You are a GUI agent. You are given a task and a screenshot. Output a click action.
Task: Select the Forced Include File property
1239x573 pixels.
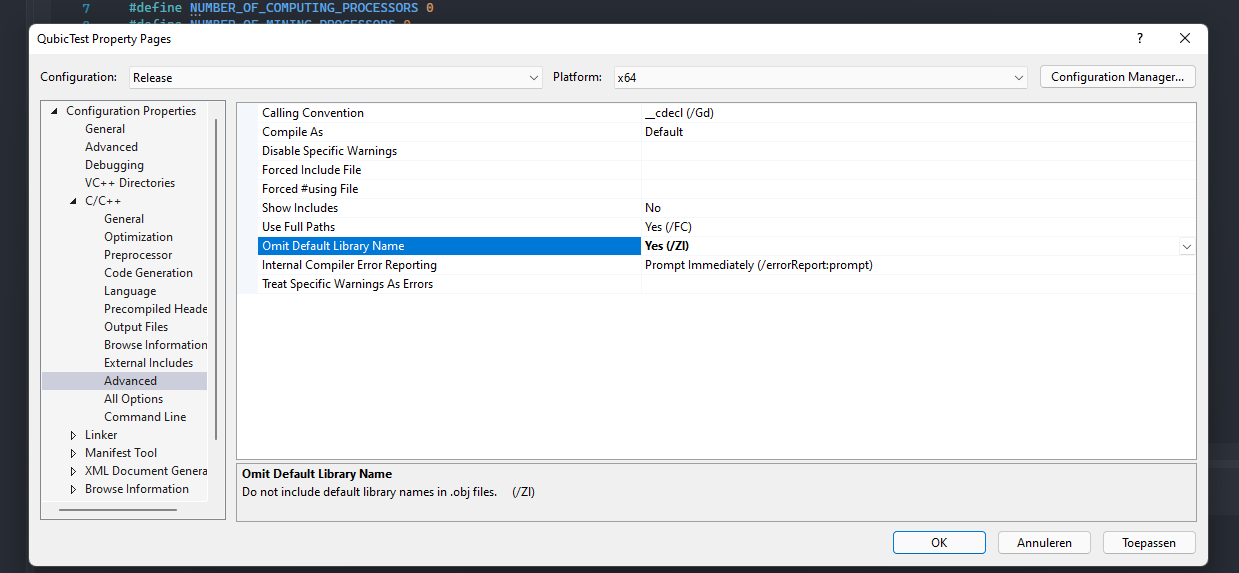[x=311, y=170]
